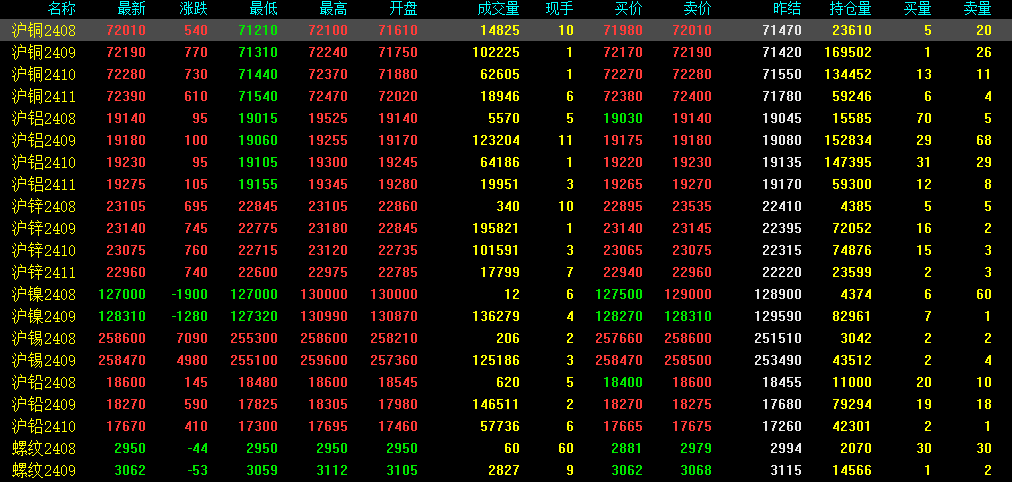
Task: Select the 沪铜2408 contract row
Action: click(x=506, y=30)
